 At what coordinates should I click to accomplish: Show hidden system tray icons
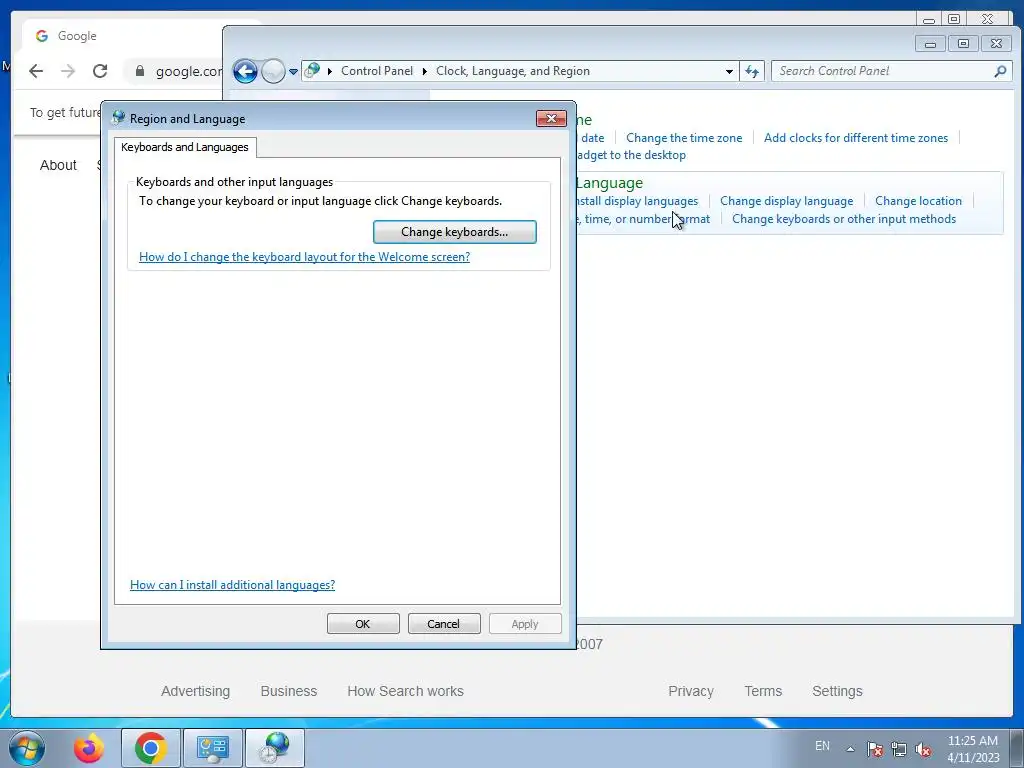coord(850,749)
